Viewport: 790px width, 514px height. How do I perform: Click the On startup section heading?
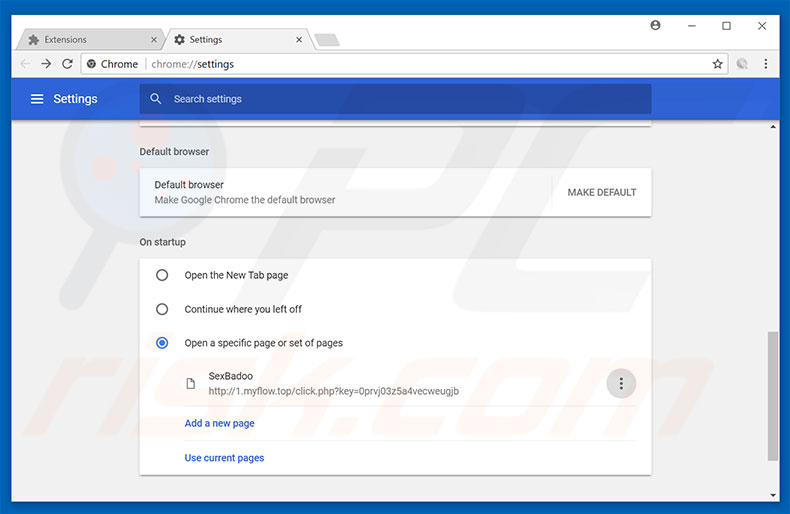pyautogui.click(x=162, y=242)
